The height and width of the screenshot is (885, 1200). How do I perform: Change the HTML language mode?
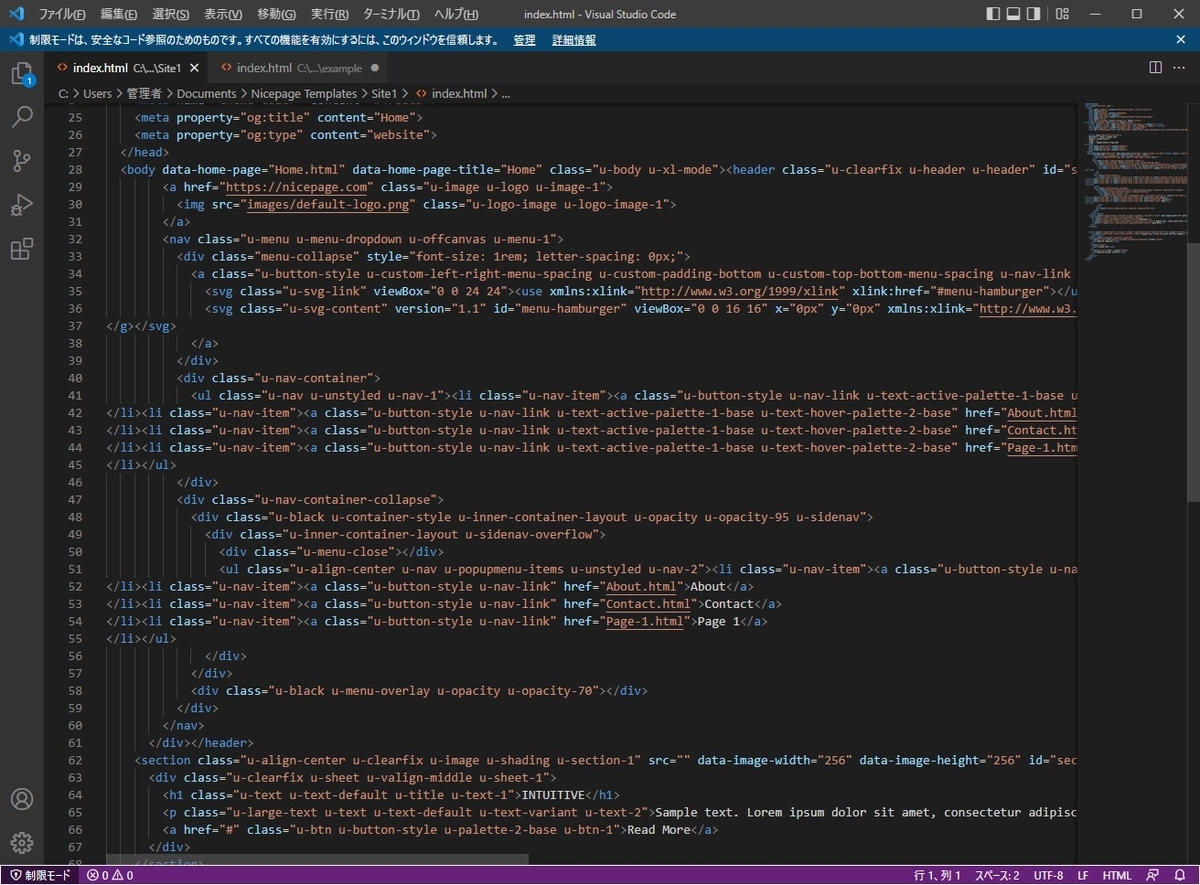point(1117,875)
